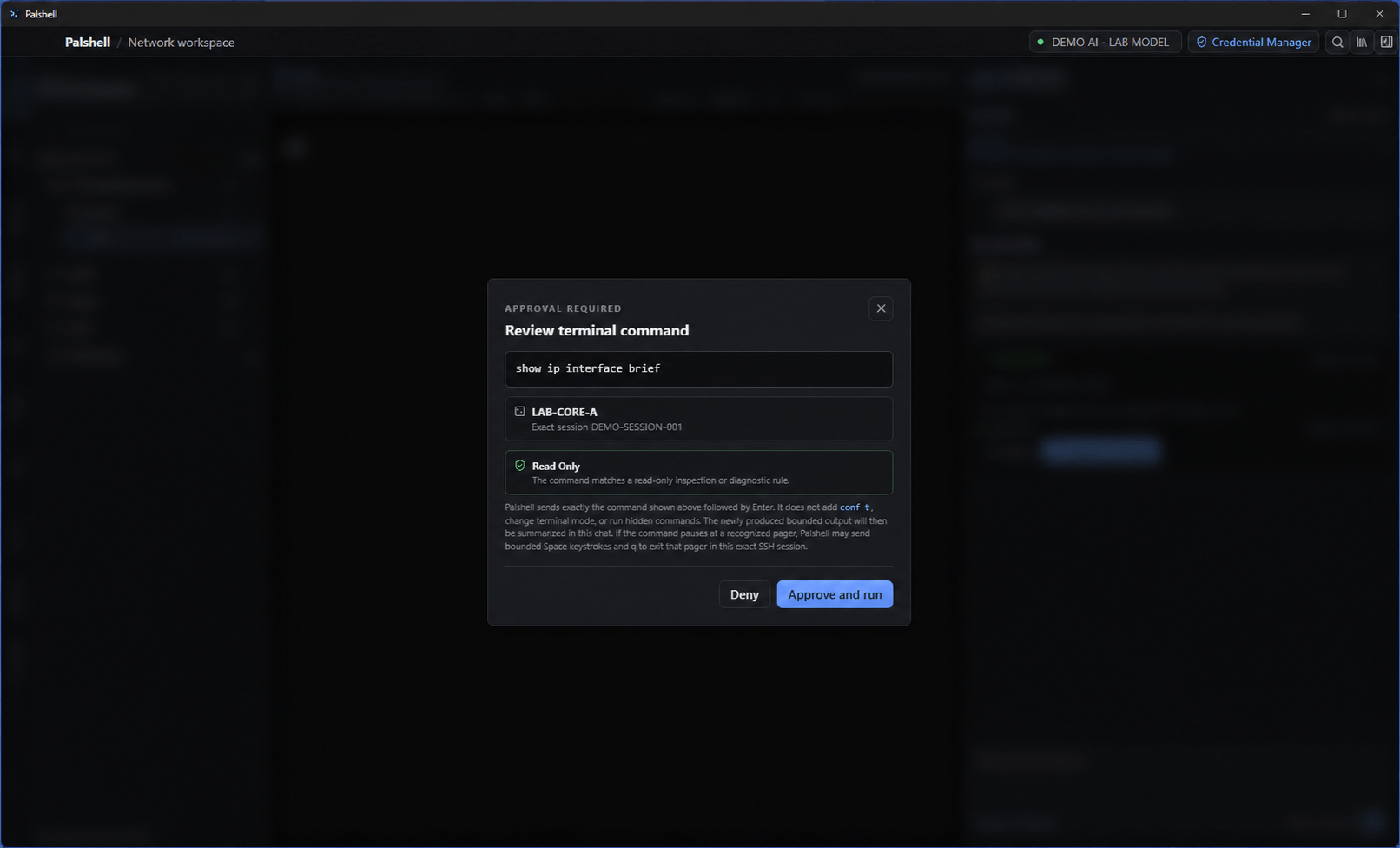Click the Palshell breadcrumb label

click(x=88, y=42)
